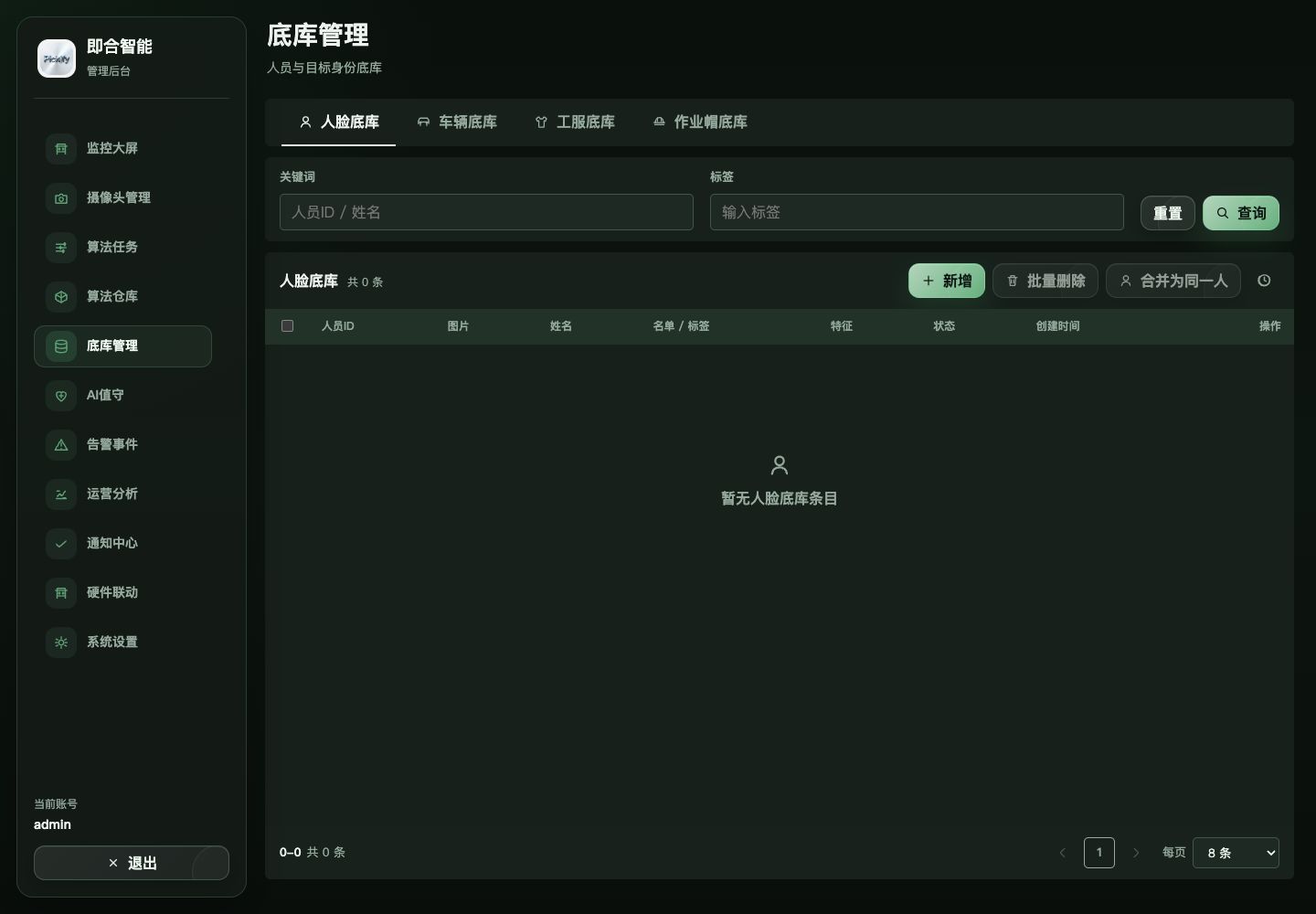Click the 硬件联动 sidebar icon
The height and width of the screenshot is (914, 1316).
(61, 592)
